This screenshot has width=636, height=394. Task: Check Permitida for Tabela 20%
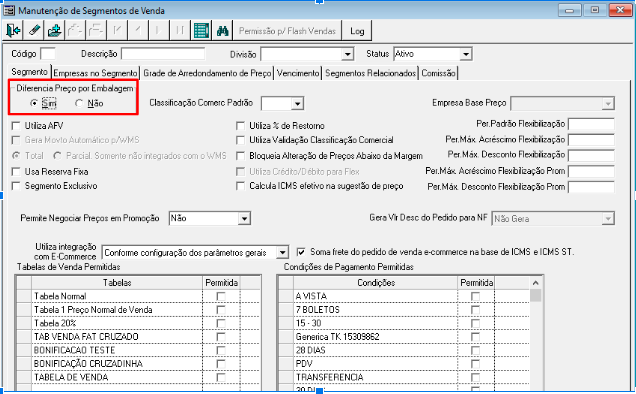(221, 323)
